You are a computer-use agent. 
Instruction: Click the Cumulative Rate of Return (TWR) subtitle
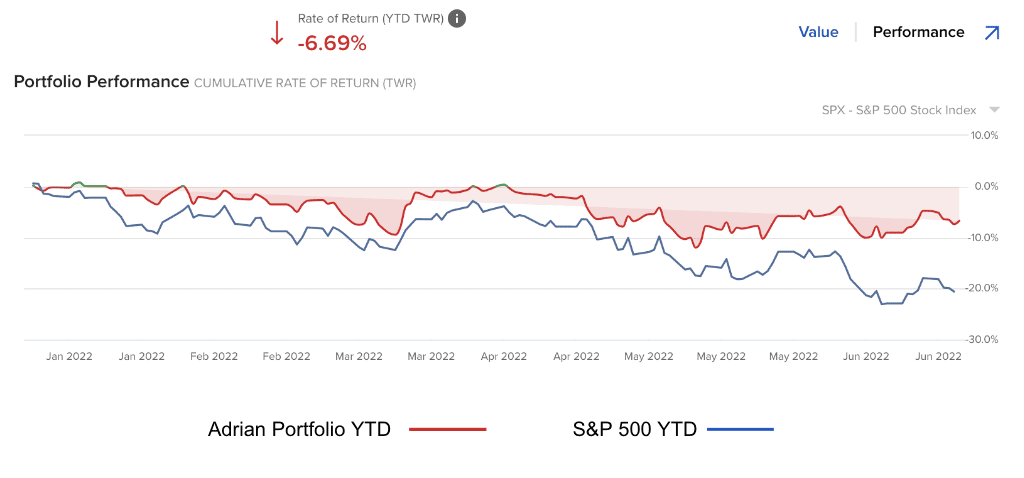point(304,83)
